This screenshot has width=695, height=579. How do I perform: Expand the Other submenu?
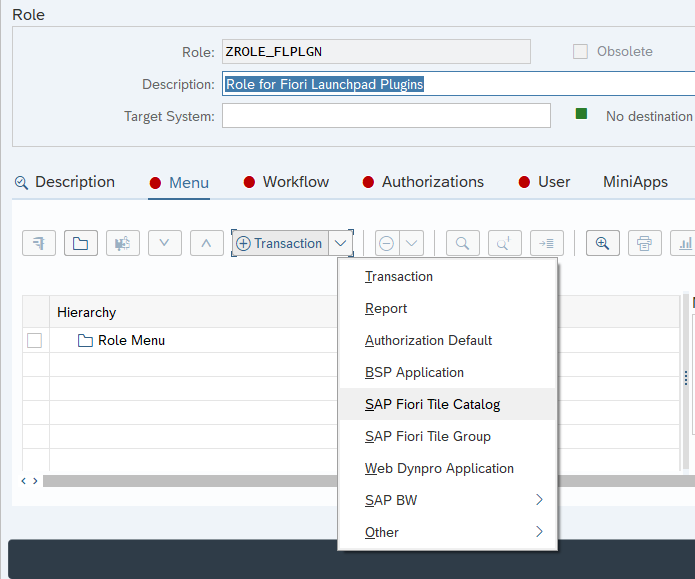[539, 532]
